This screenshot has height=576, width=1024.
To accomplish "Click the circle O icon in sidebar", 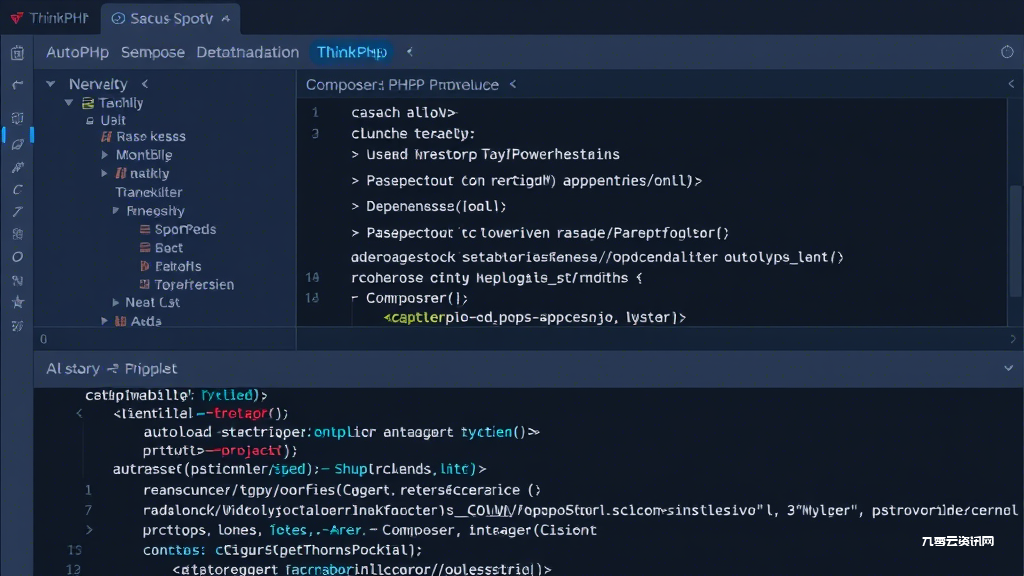I will click(x=18, y=257).
